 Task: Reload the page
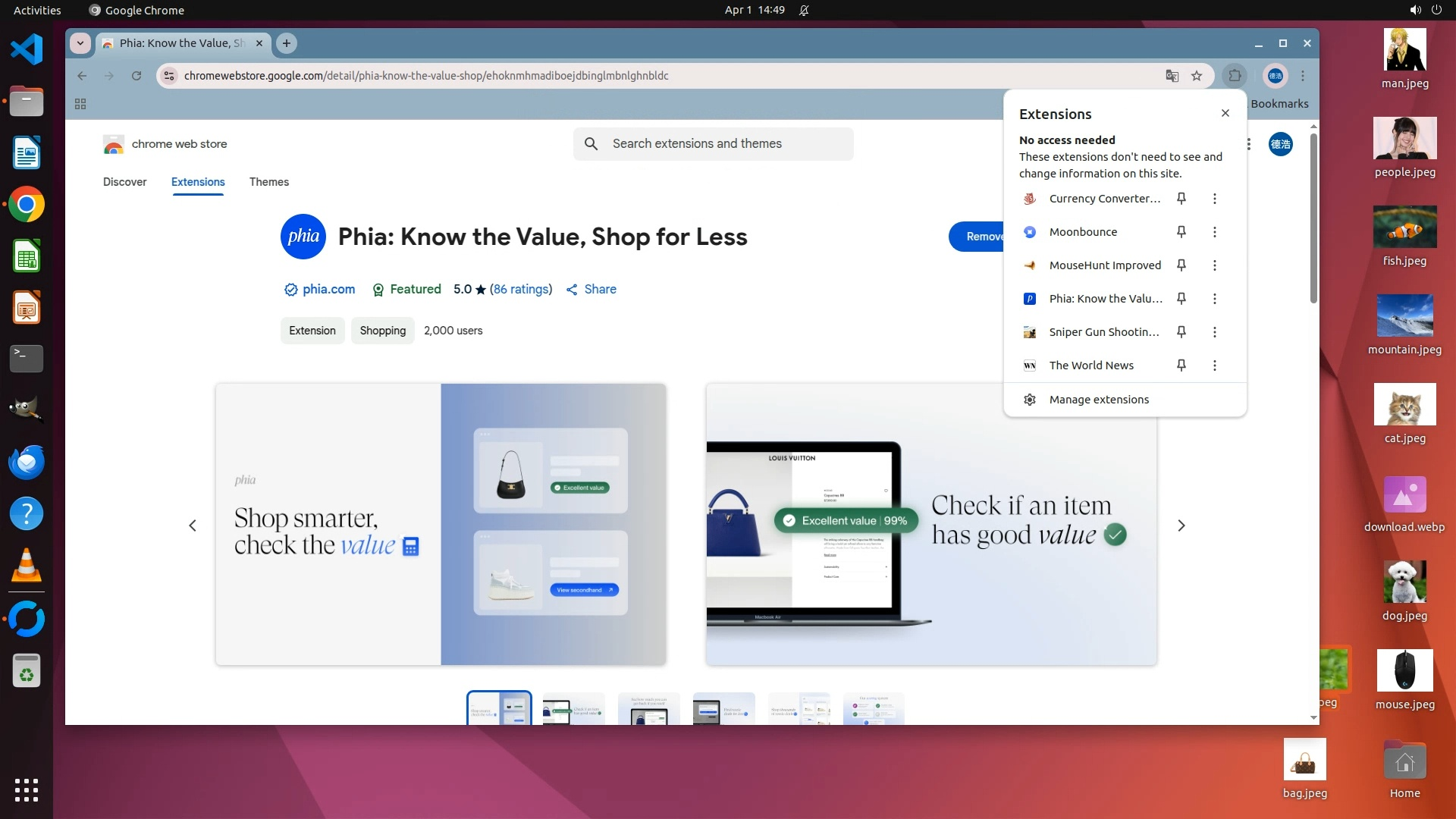[x=136, y=76]
